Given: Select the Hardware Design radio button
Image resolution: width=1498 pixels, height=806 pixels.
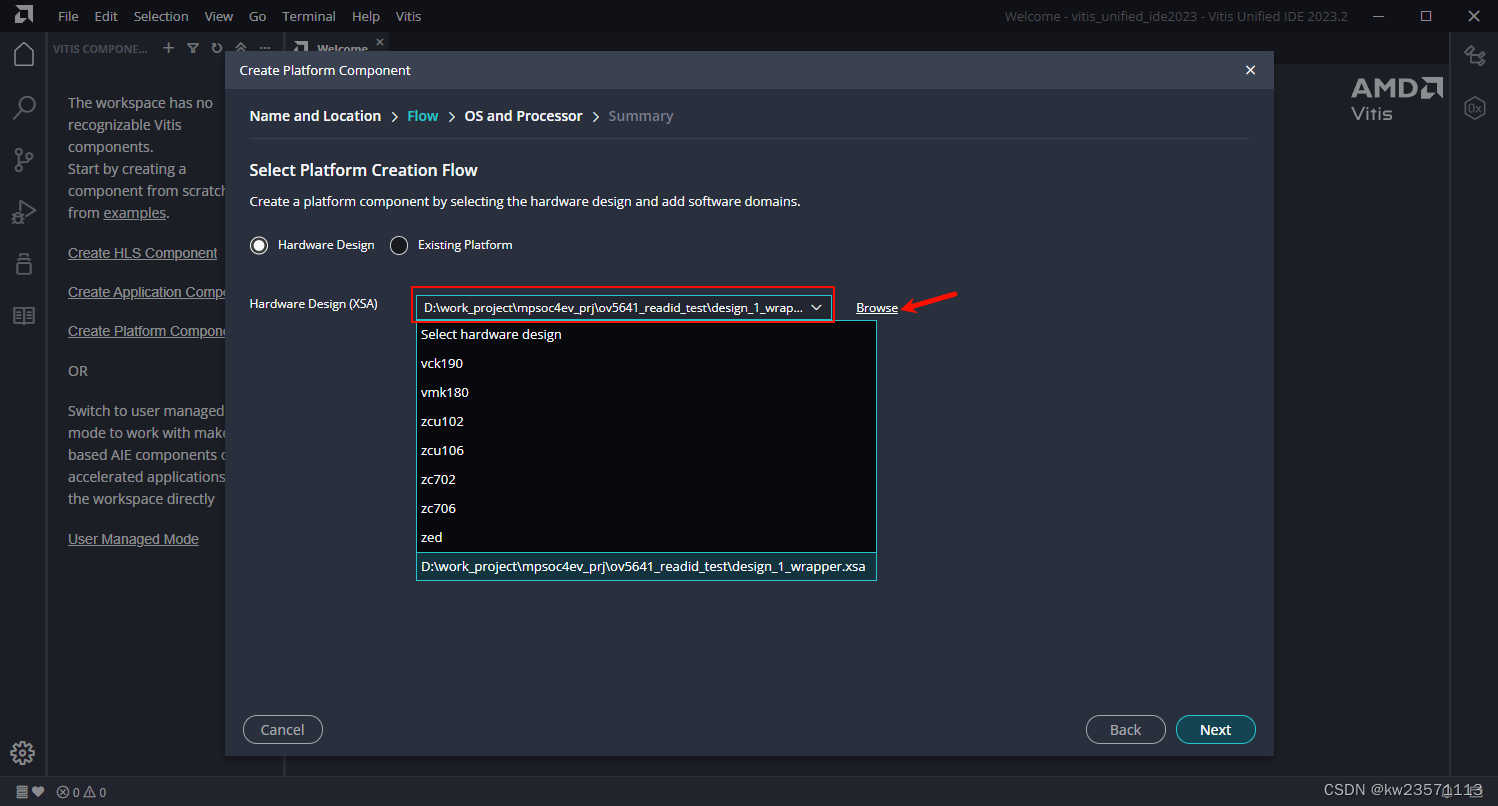Looking at the screenshot, I should (x=259, y=245).
